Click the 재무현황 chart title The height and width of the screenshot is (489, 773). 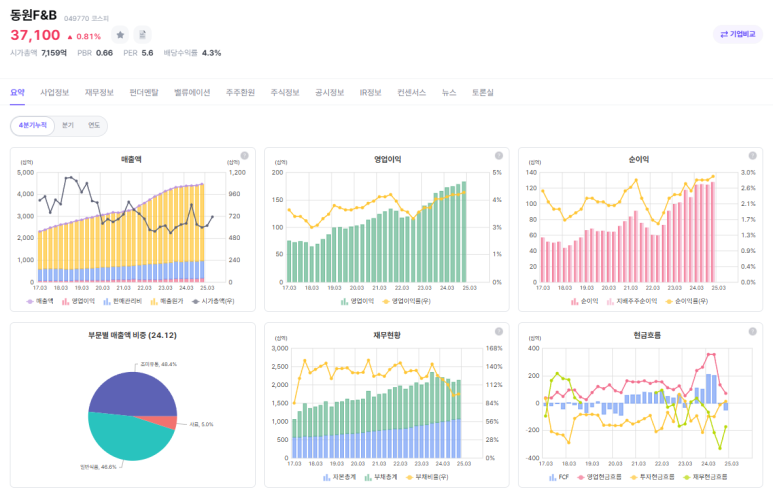[387, 336]
